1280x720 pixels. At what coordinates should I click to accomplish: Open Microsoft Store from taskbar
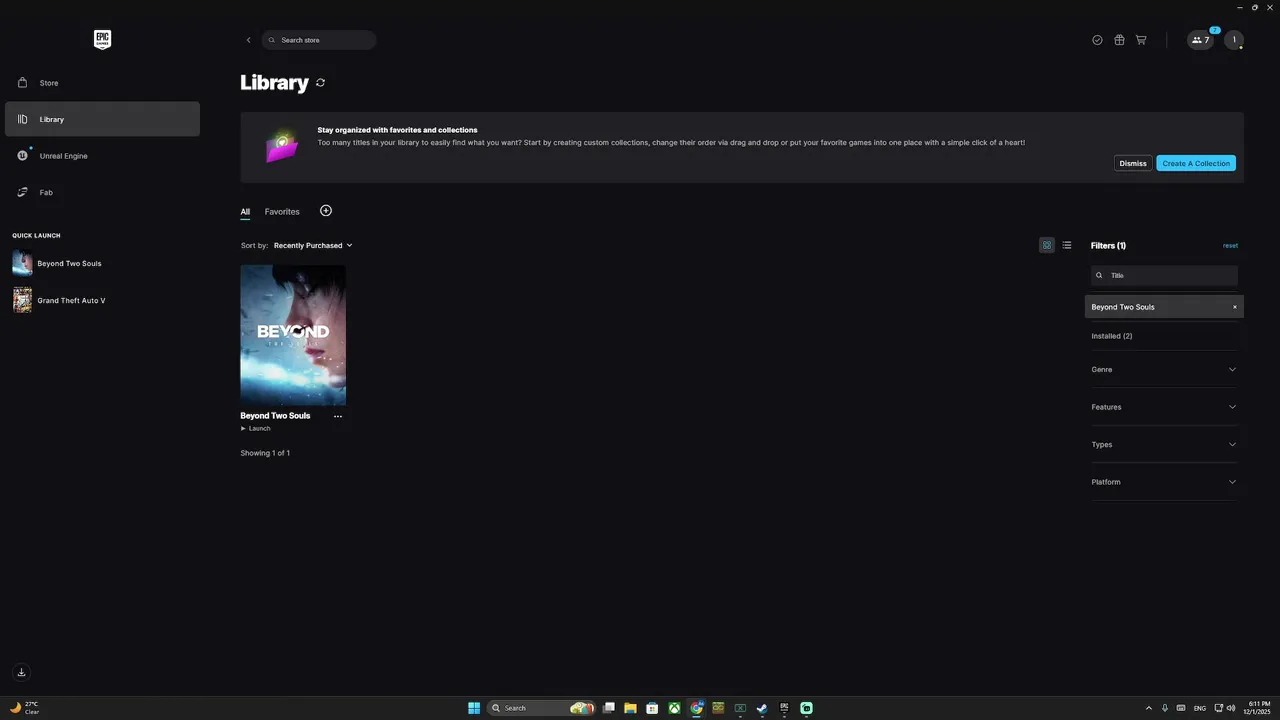(652, 708)
